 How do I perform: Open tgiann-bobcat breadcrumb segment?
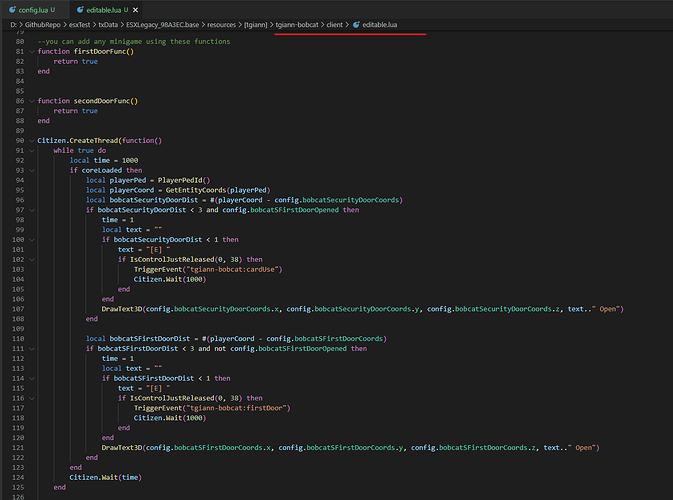297,24
